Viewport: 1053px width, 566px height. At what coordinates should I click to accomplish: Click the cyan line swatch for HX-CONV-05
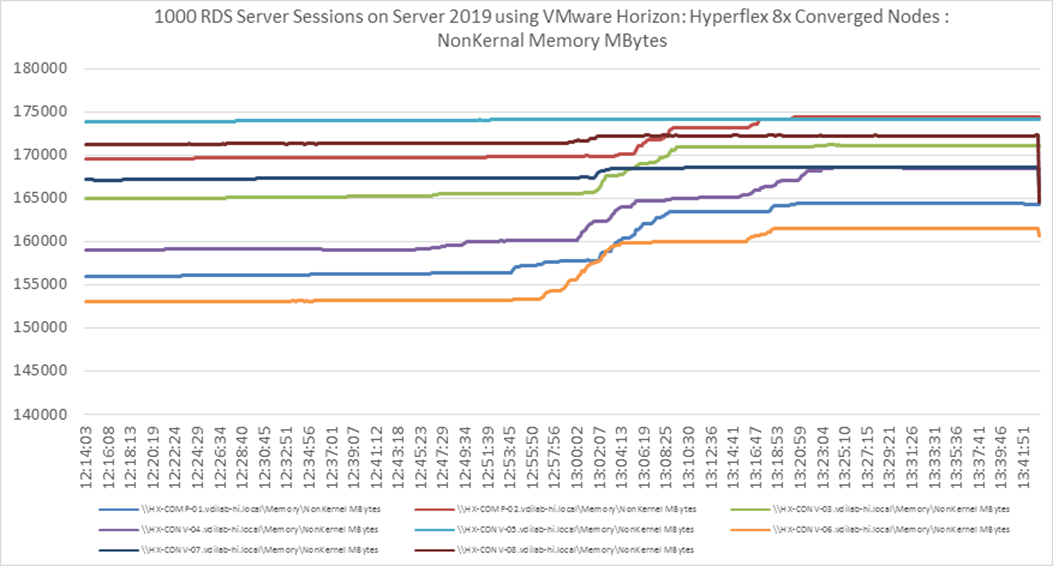pyautogui.click(x=434, y=530)
